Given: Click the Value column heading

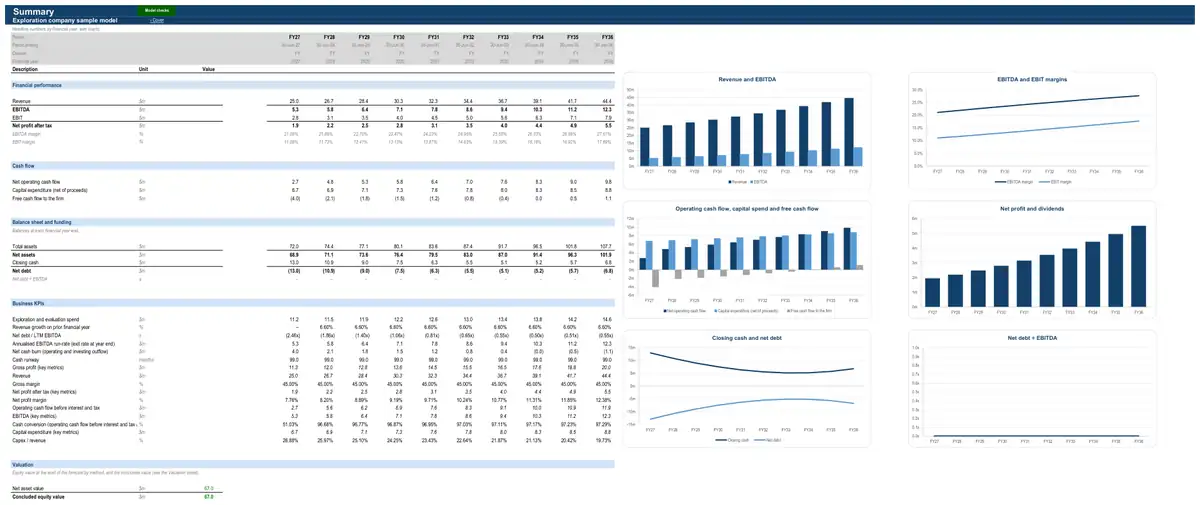Looking at the screenshot, I should 208,69.
